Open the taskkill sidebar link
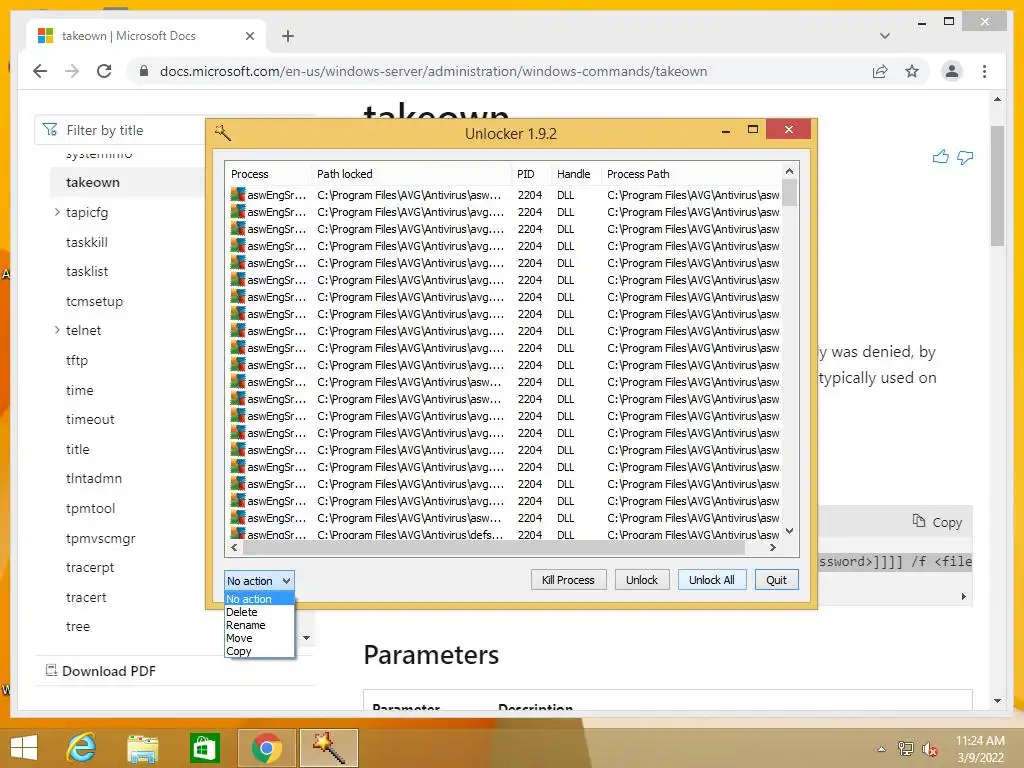The height and width of the screenshot is (768, 1024). click(87, 242)
